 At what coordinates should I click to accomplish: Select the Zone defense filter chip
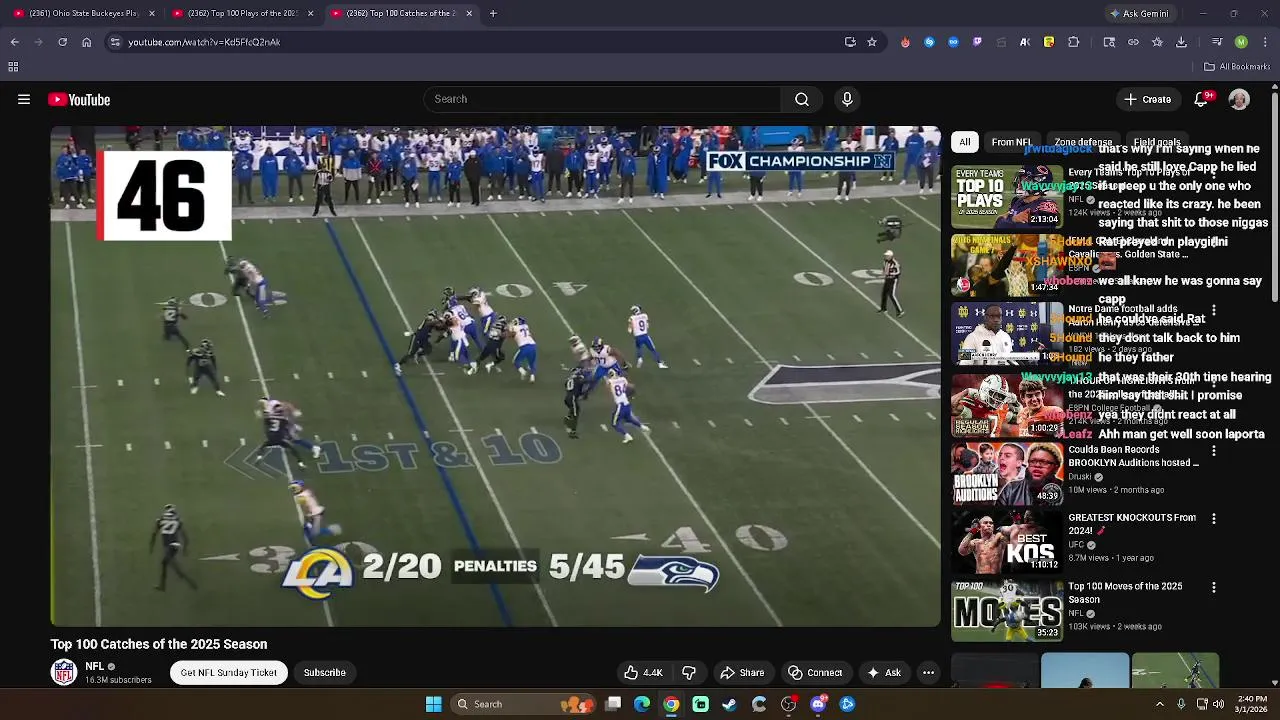pyautogui.click(x=1083, y=142)
